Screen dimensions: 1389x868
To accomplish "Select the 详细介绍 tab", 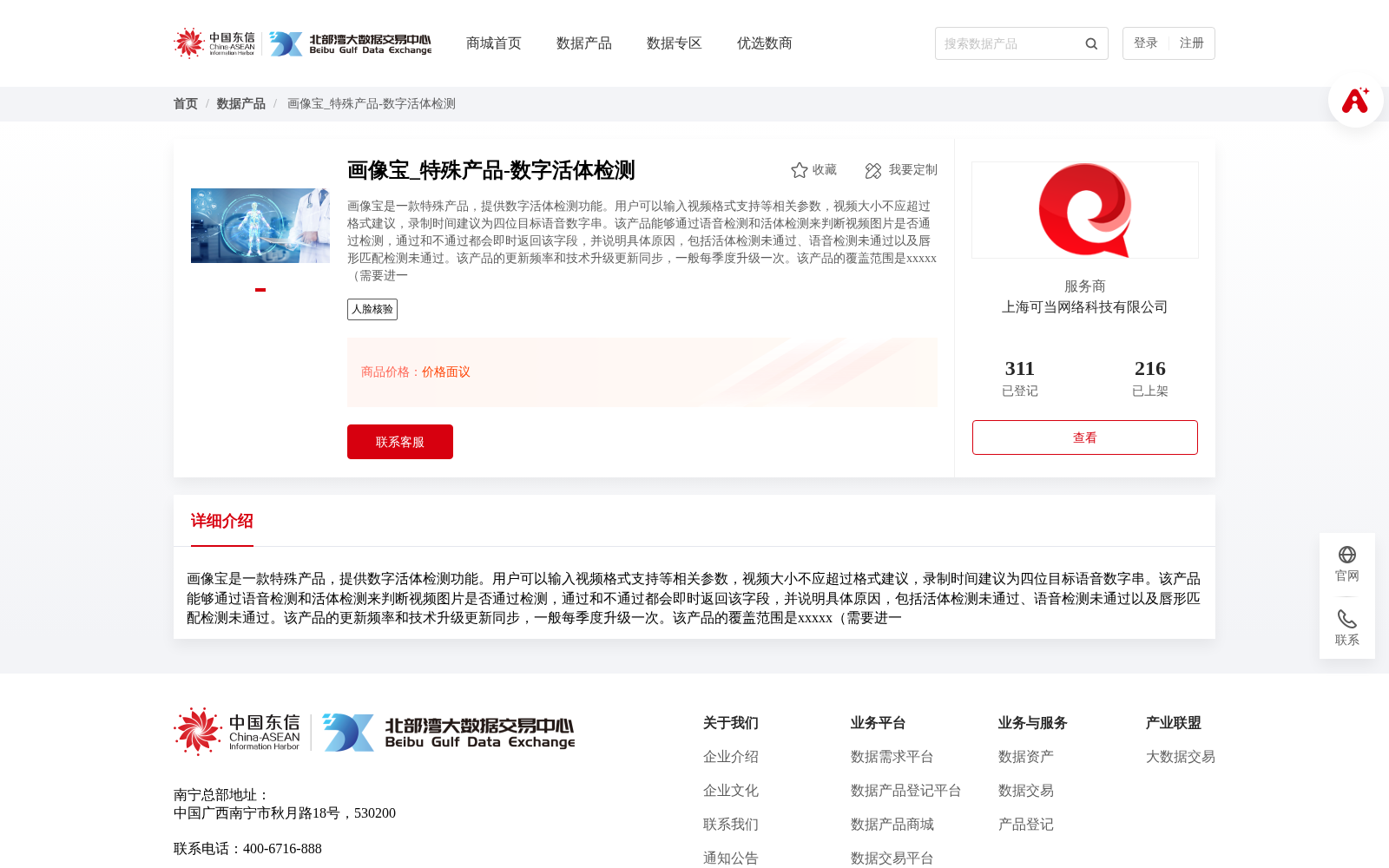I will click(222, 521).
